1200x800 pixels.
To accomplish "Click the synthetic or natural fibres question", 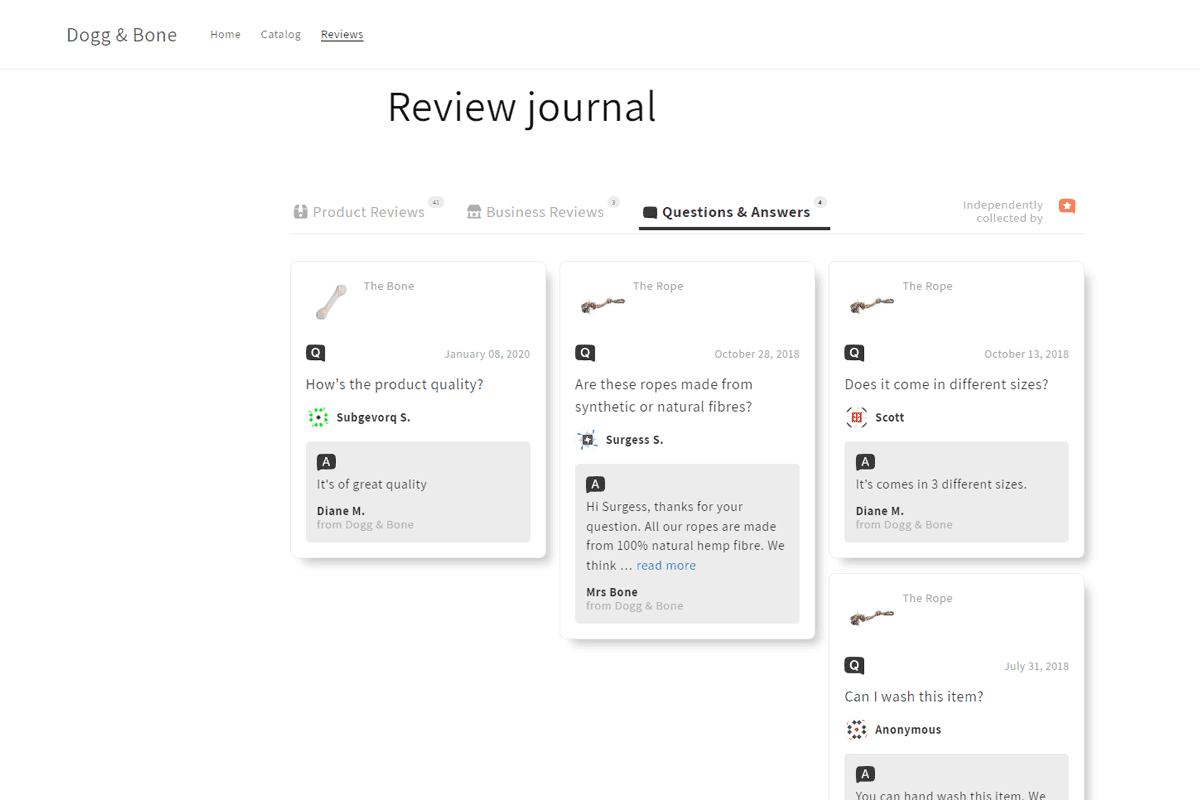I will tap(664, 396).
